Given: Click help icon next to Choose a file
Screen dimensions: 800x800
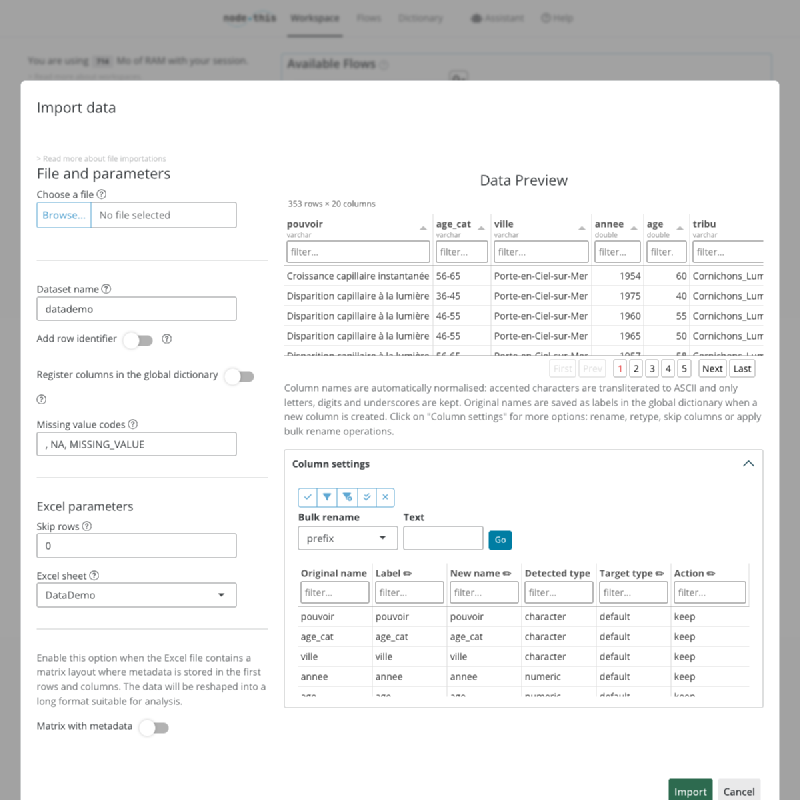Looking at the screenshot, I should point(102,194).
